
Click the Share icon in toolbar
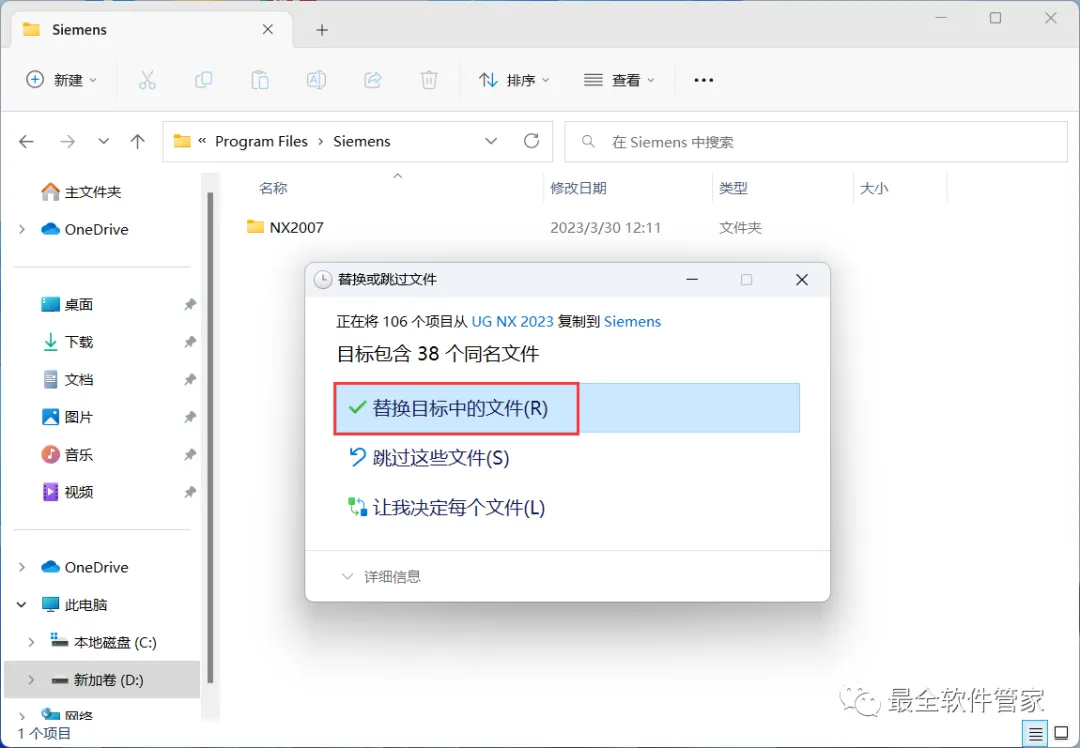(373, 80)
